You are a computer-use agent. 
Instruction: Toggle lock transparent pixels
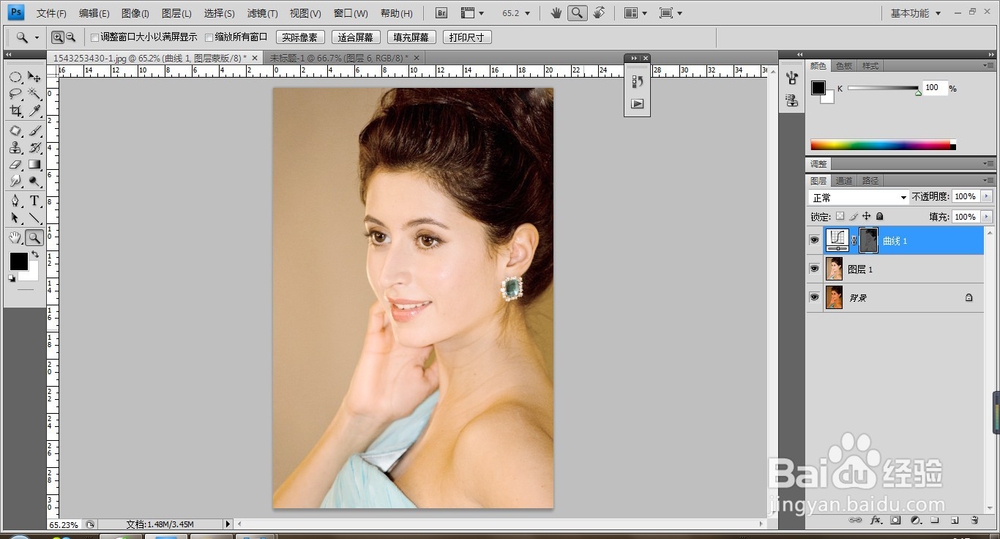[840, 216]
